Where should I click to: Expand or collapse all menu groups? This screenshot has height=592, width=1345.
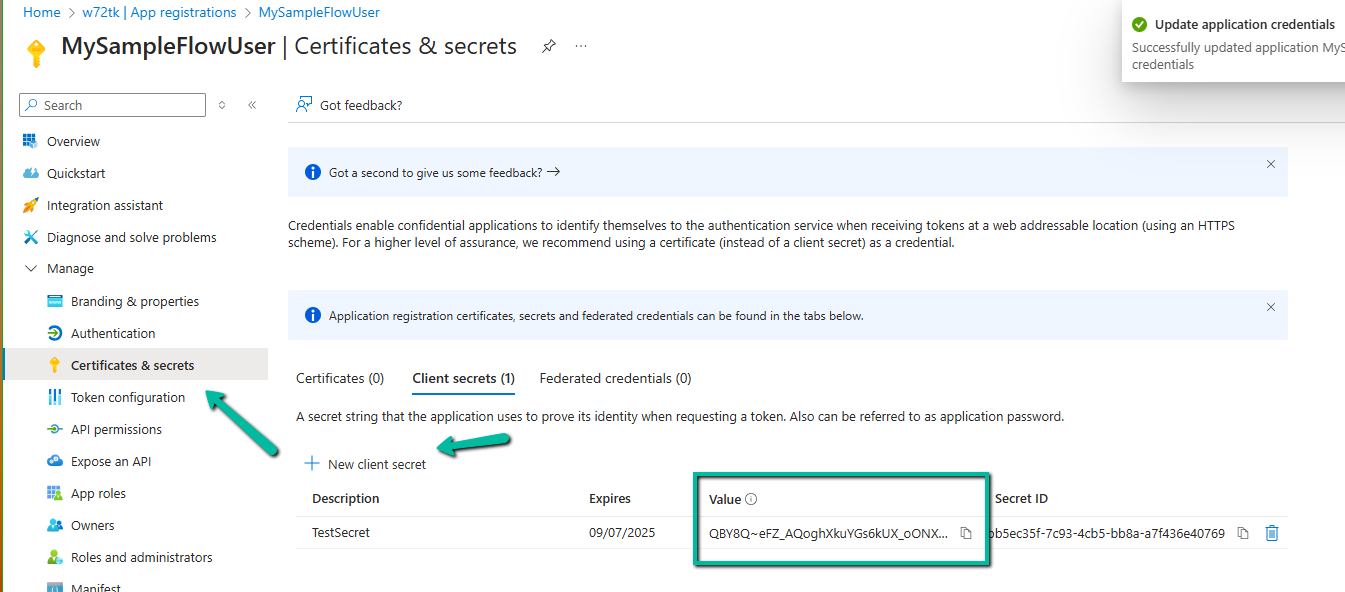222,105
